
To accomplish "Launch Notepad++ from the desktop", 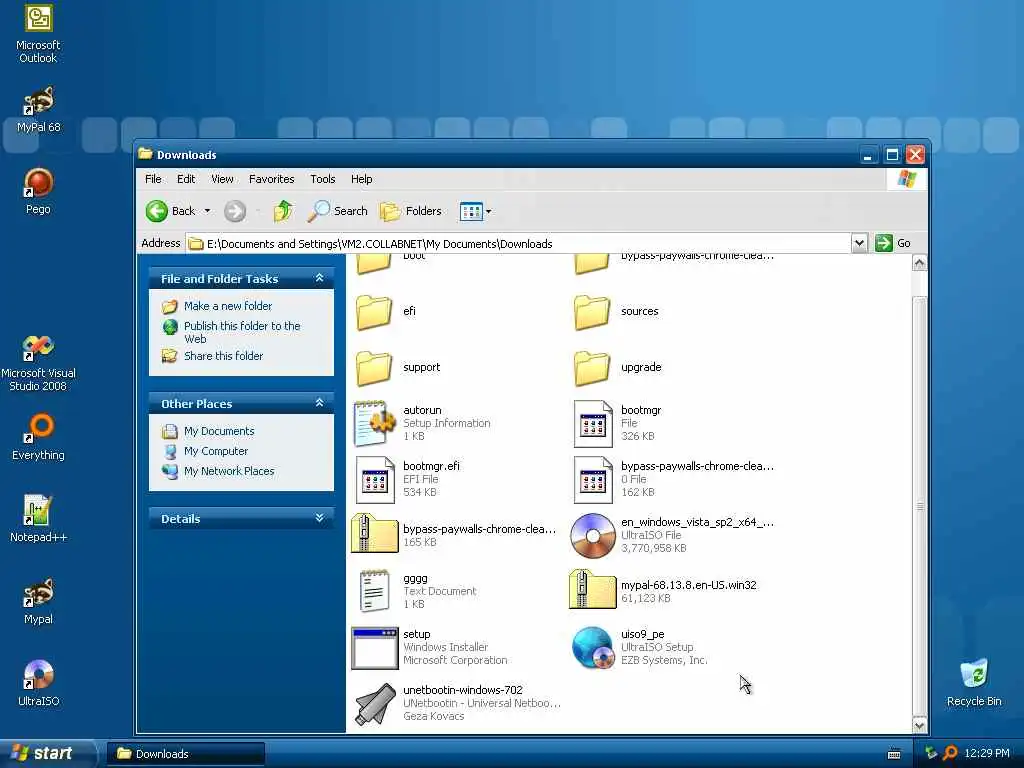I will (x=39, y=519).
